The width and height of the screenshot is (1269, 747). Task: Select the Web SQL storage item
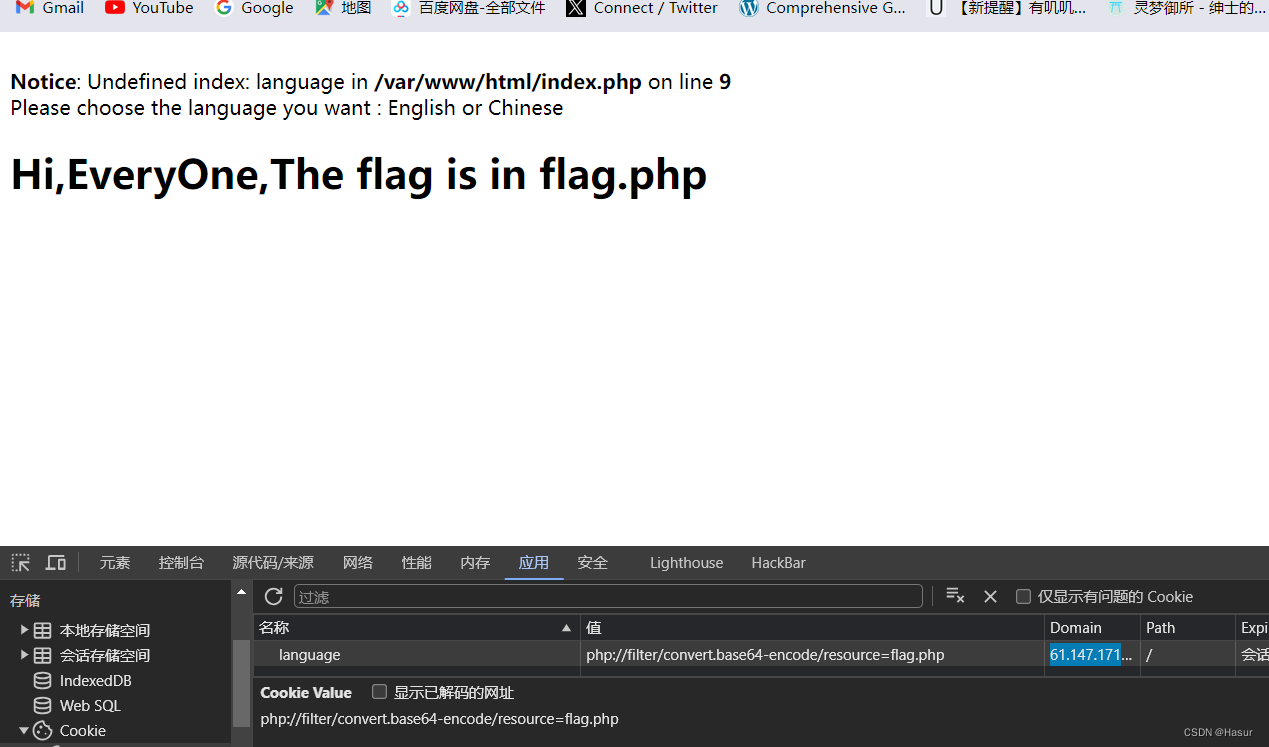(92, 705)
